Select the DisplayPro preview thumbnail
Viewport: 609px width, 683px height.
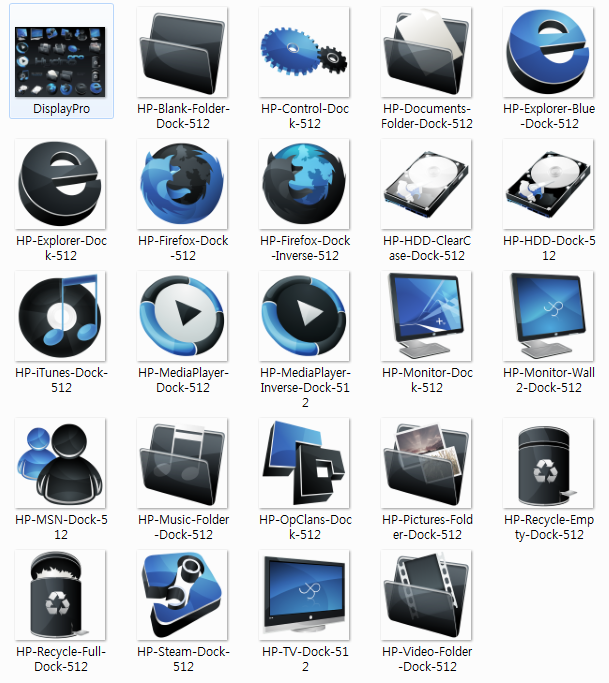[x=60, y=61]
